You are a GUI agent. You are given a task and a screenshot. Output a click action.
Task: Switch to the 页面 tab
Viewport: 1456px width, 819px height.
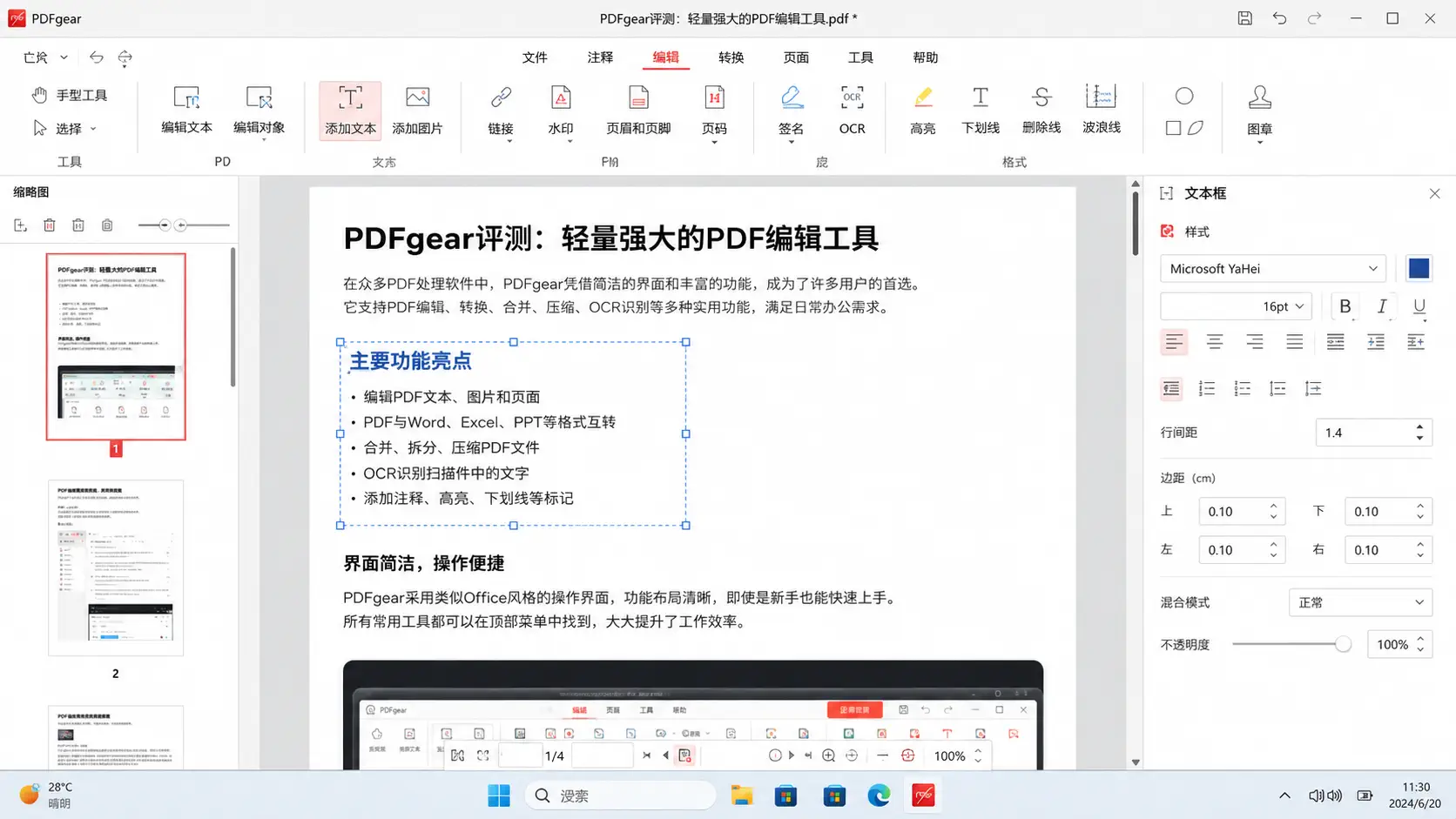point(796,57)
